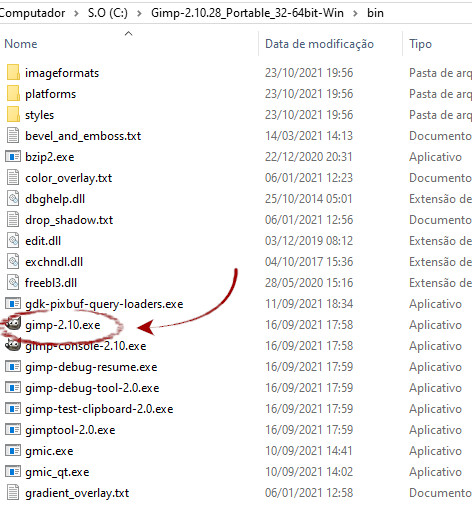Select the dbghelp.dll file icon
472x505 pixels.
(x=13, y=199)
